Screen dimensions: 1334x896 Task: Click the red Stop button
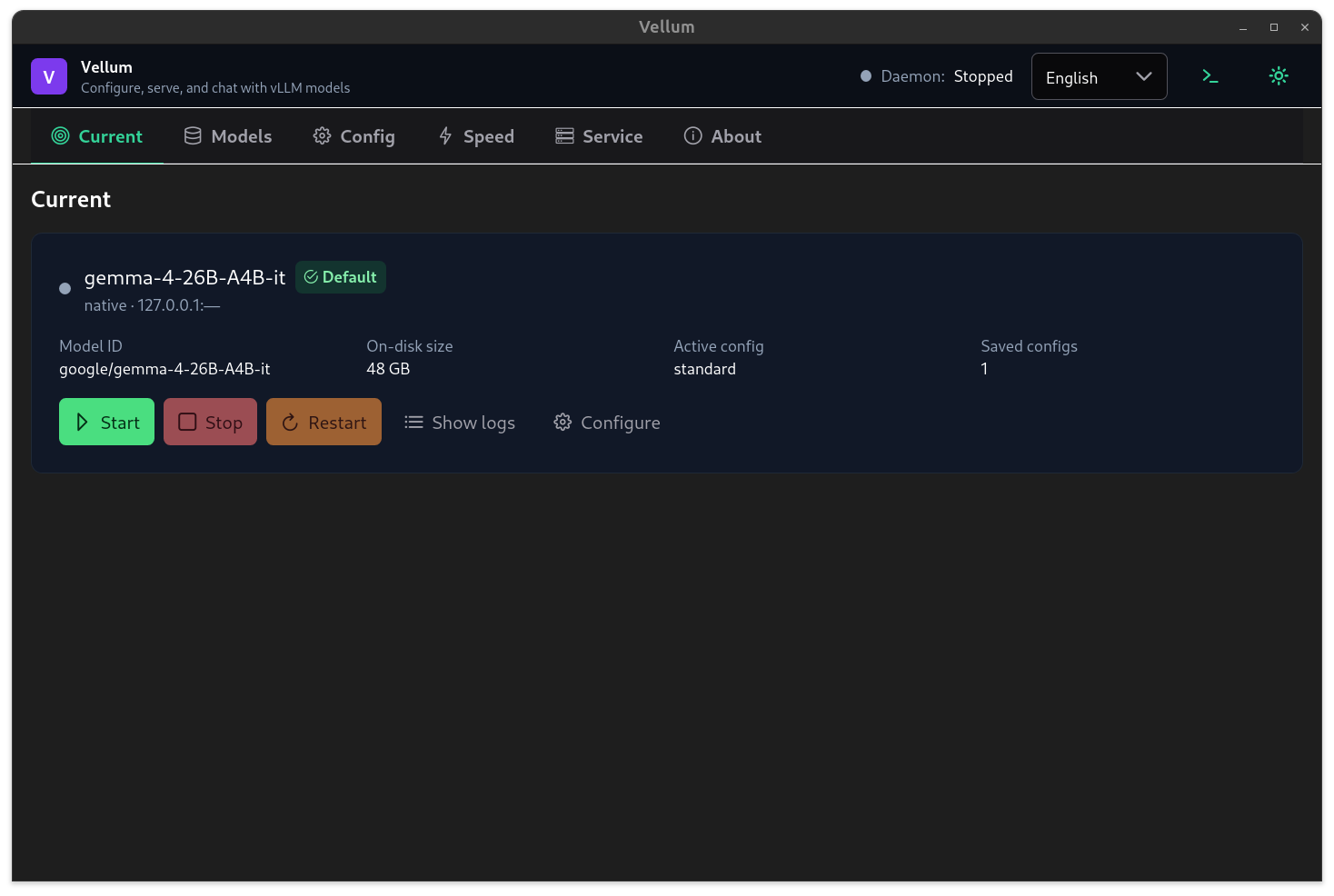[210, 422]
